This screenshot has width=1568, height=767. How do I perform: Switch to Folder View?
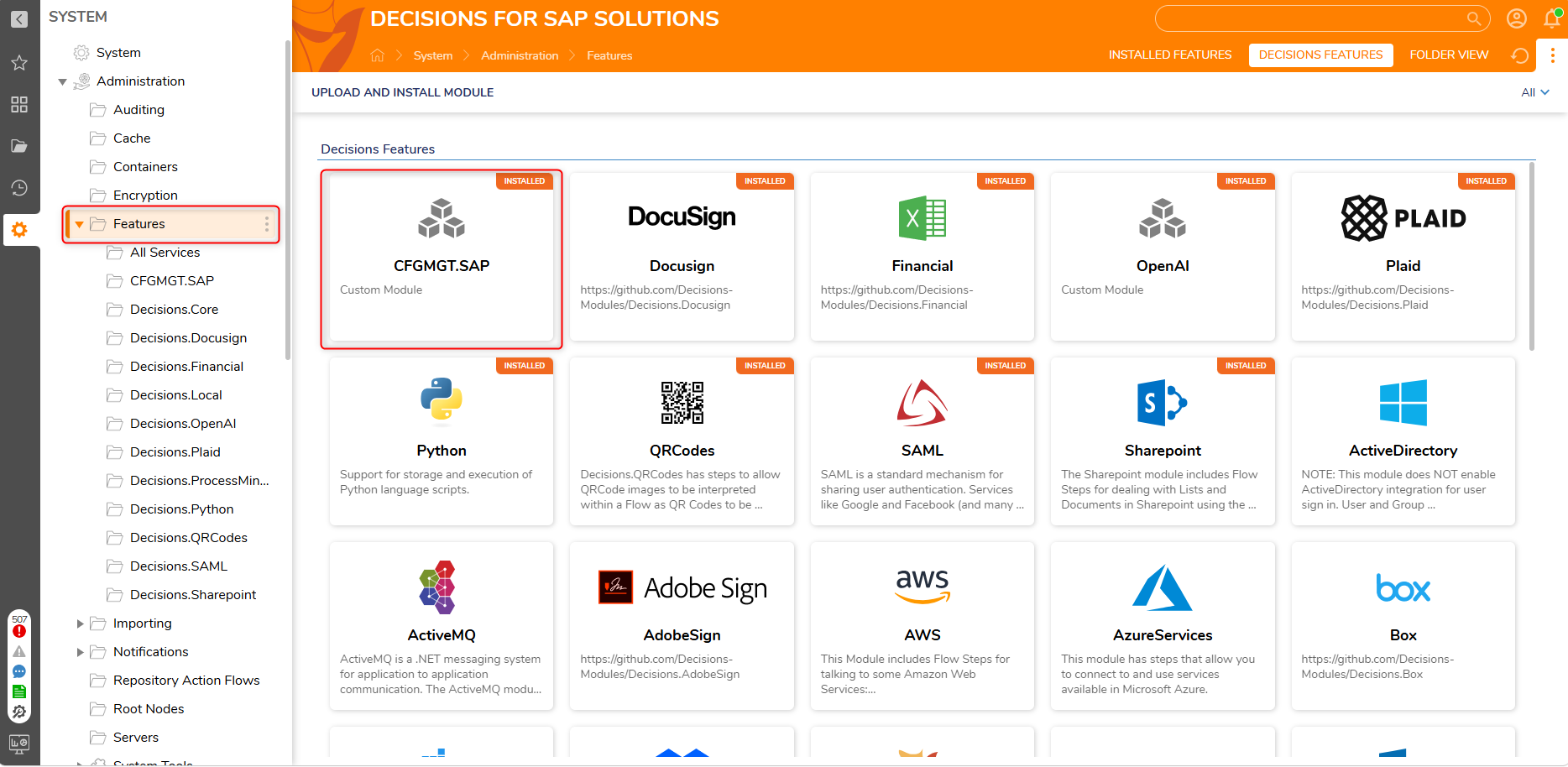(x=1449, y=55)
